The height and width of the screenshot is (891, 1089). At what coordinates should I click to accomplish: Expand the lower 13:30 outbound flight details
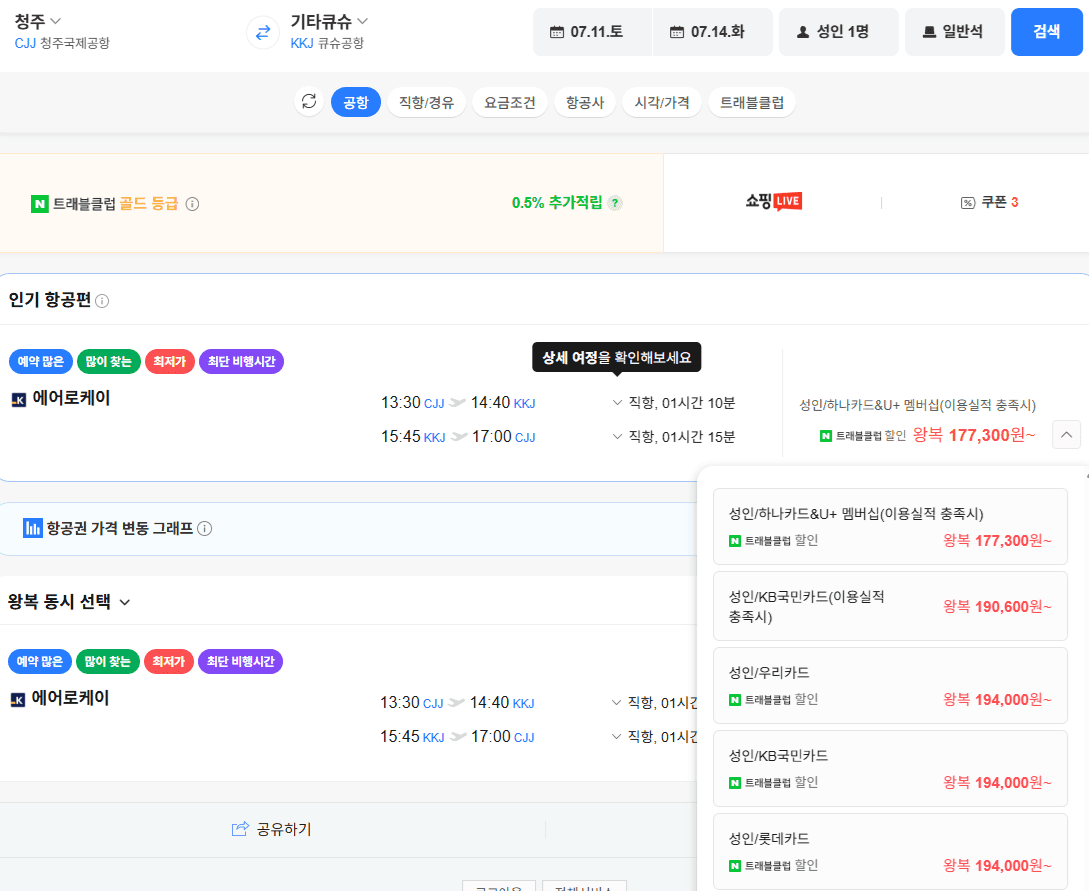(616, 703)
